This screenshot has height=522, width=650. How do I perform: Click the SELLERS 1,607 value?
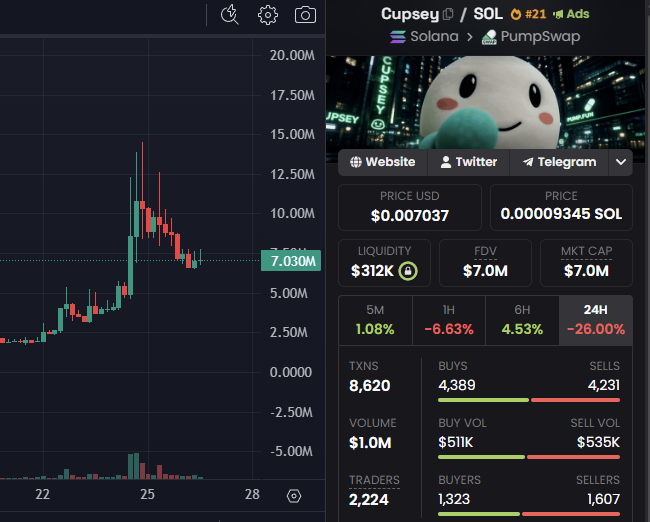pyautogui.click(x=604, y=499)
